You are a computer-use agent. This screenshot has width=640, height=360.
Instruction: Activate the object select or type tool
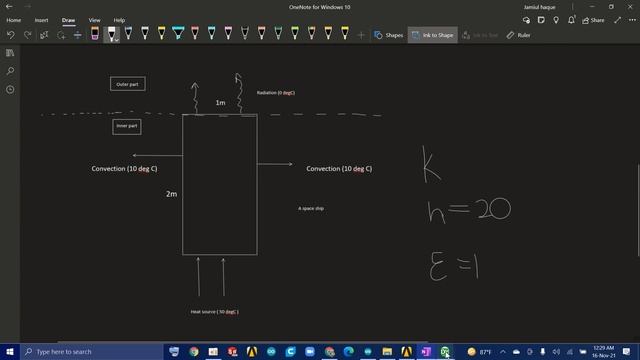(x=44, y=35)
